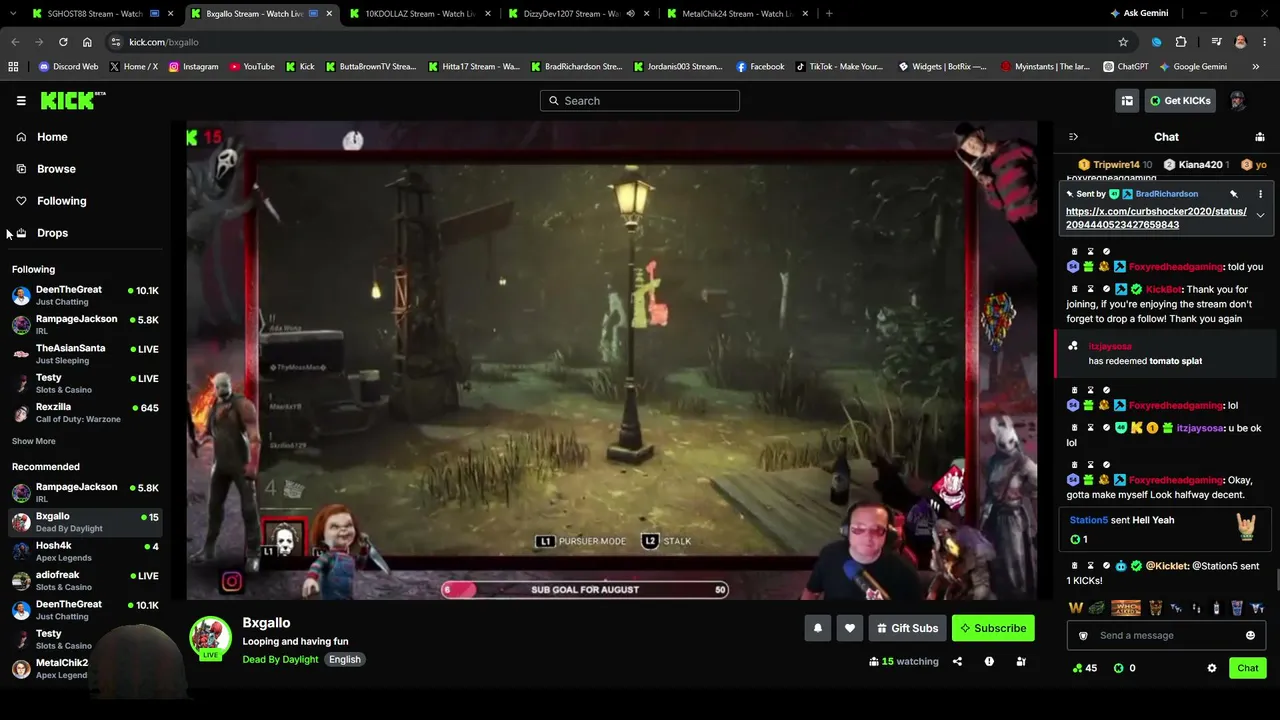Image resolution: width=1280 pixels, height=720 pixels.
Task: Switch to MetalChik24 Stream browser tab
Action: pyautogui.click(x=736, y=14)
